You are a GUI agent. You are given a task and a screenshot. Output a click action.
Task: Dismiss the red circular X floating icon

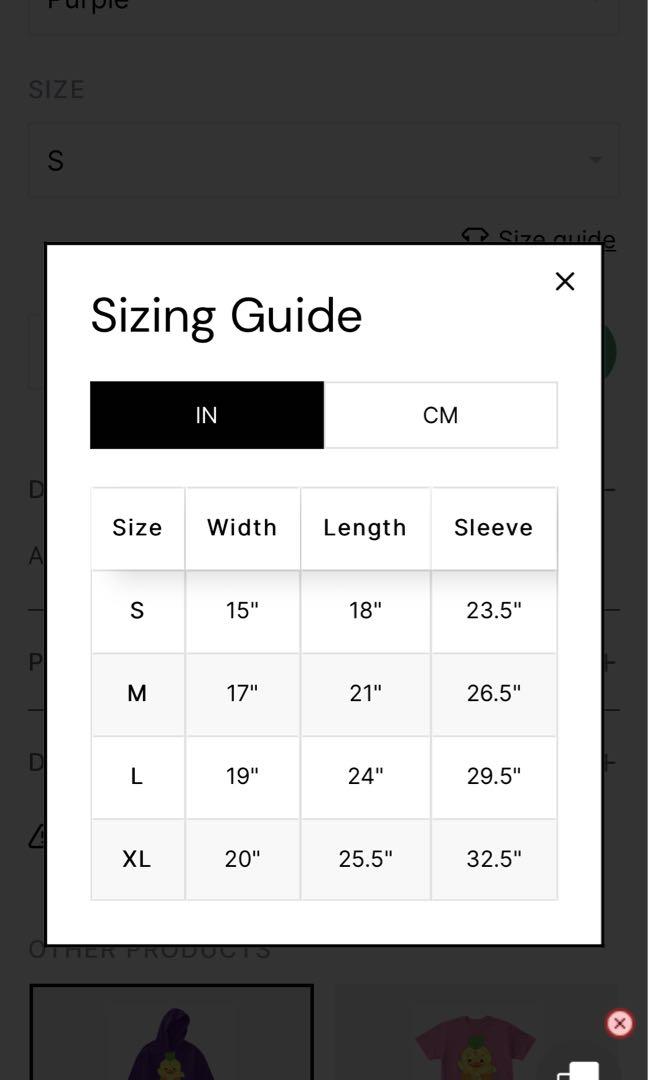(619, 1024)
